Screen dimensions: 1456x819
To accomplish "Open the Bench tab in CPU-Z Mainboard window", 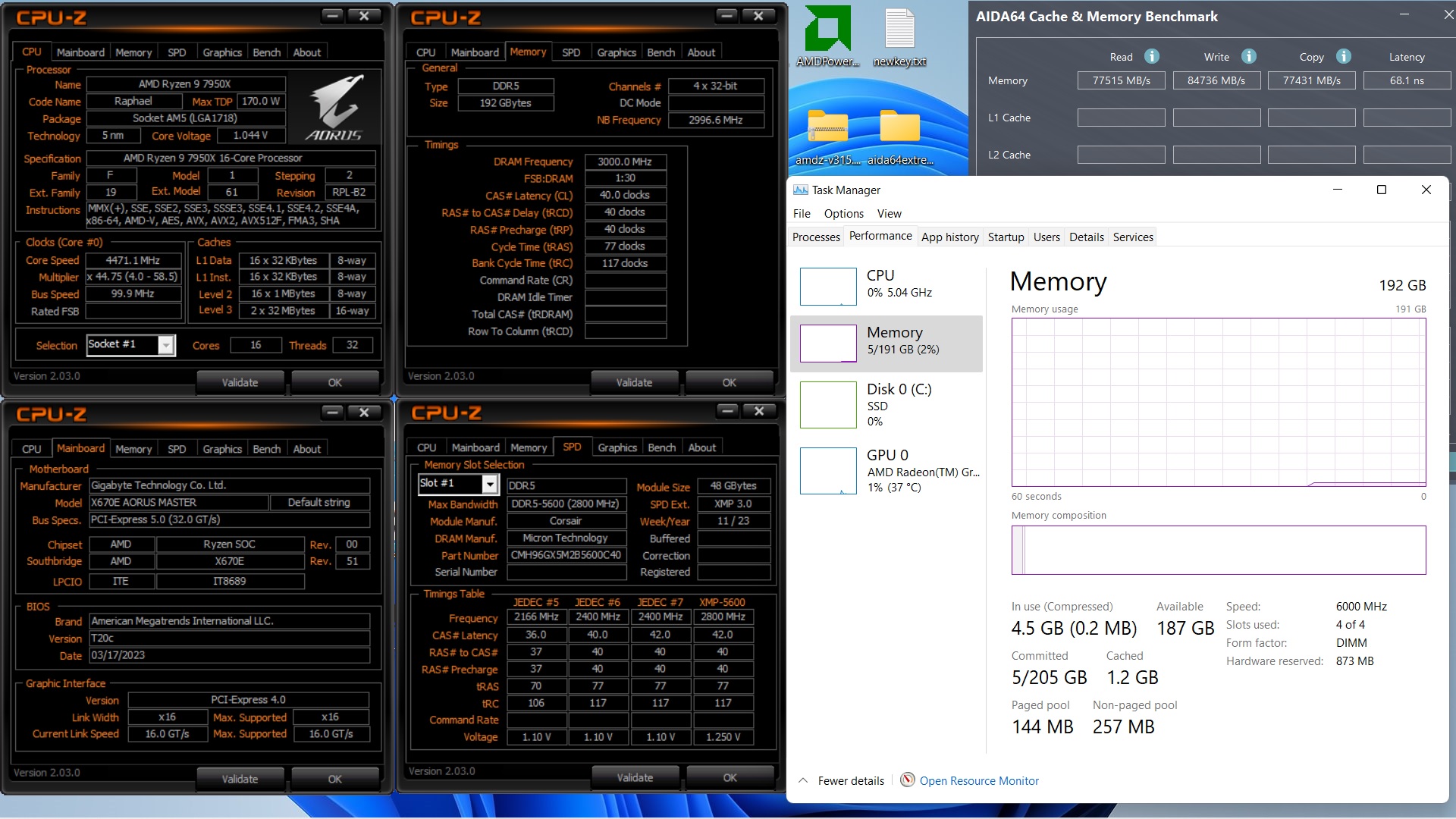I will (266, 449).
